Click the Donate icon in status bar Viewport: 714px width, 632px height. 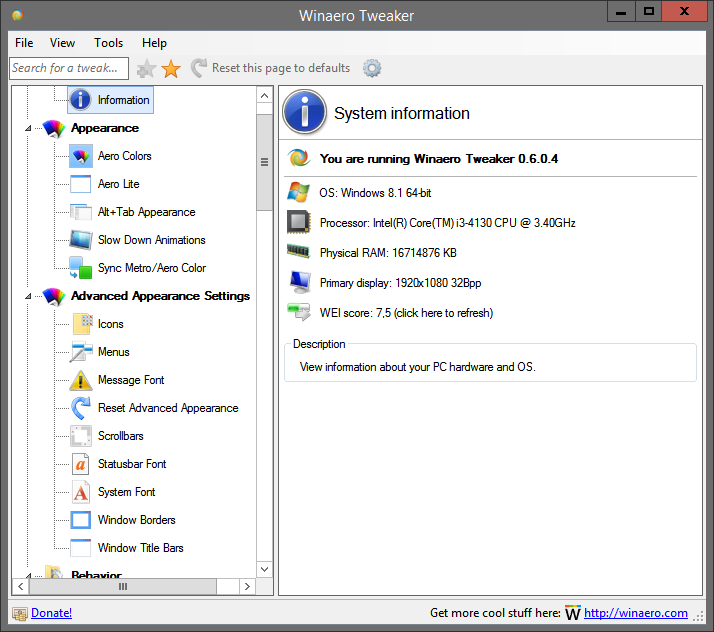click(20, 614)
